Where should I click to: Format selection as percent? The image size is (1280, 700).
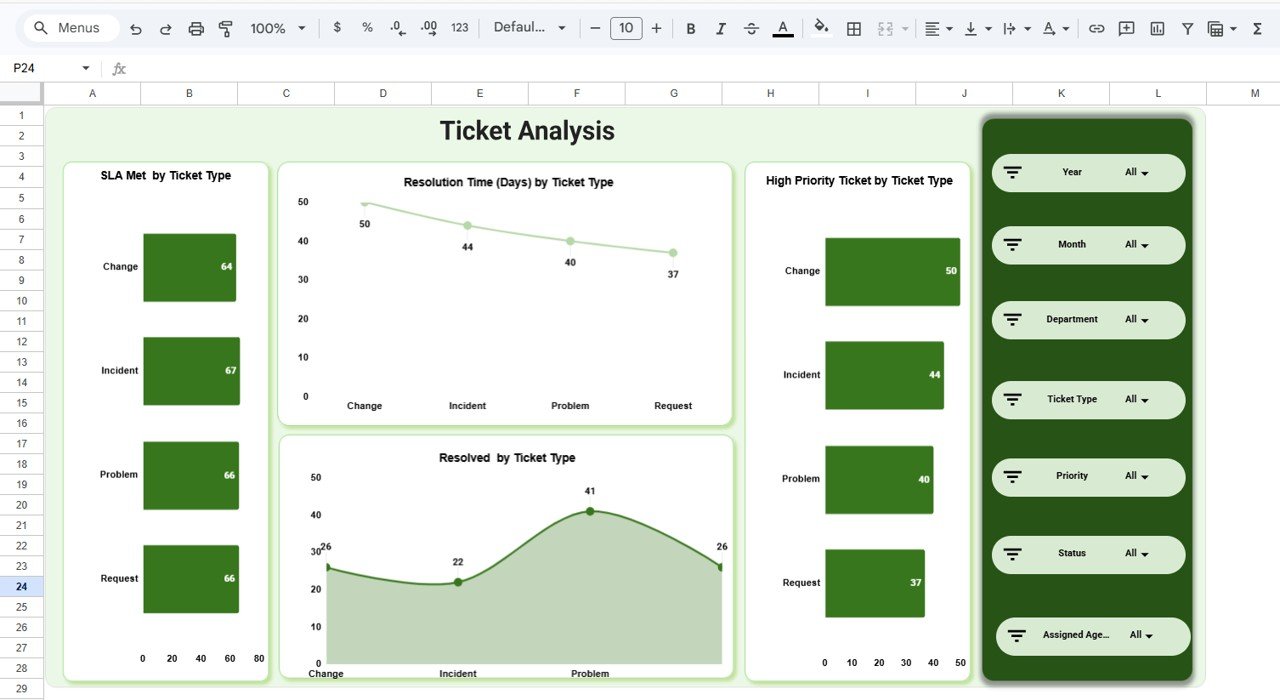tap(367, 28)
